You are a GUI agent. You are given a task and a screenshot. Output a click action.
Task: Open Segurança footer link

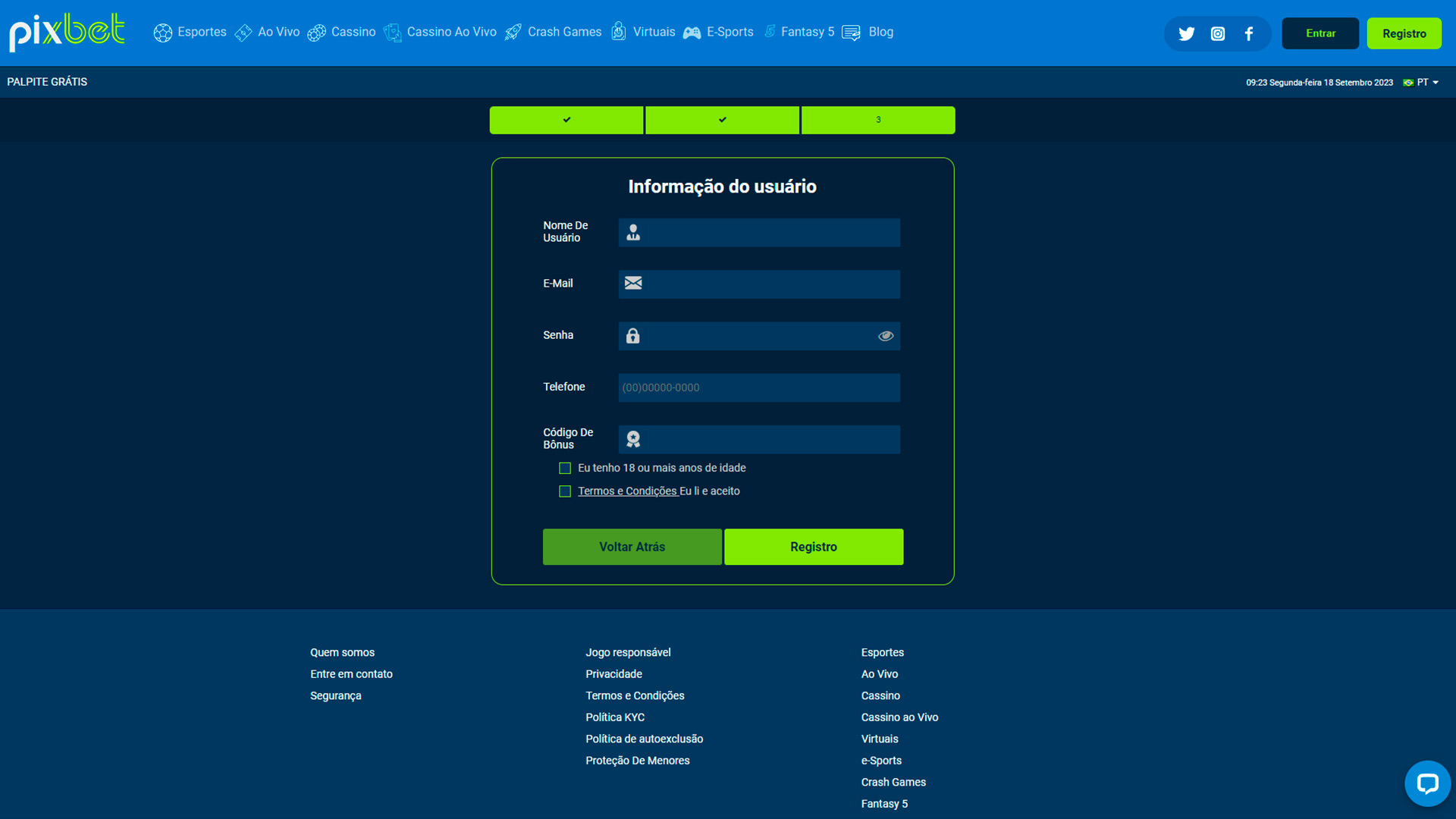(335, 696)
